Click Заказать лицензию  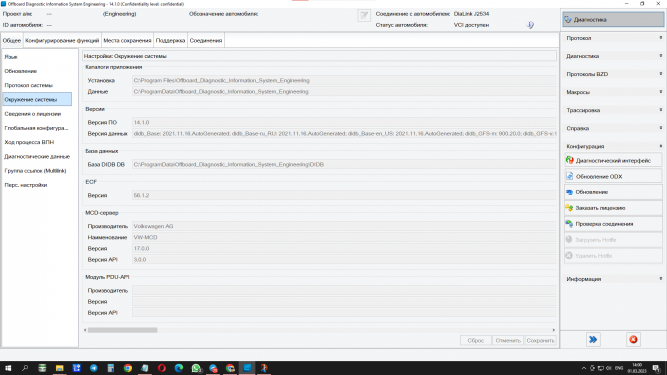[x=613, y=208]
